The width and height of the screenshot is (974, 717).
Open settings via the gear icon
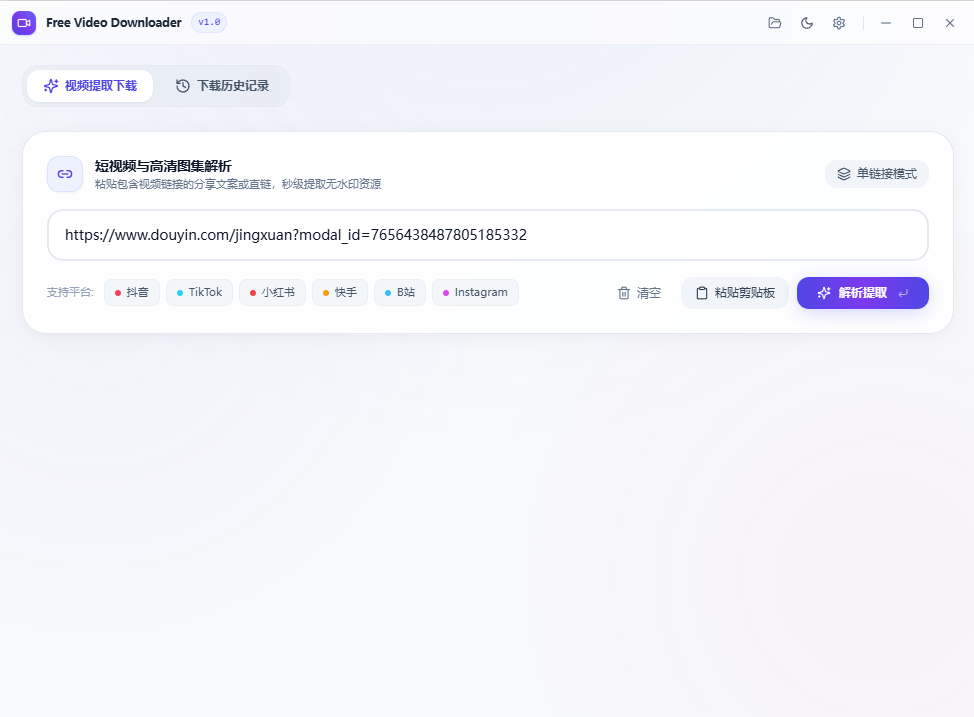click(x=839, y=23)
